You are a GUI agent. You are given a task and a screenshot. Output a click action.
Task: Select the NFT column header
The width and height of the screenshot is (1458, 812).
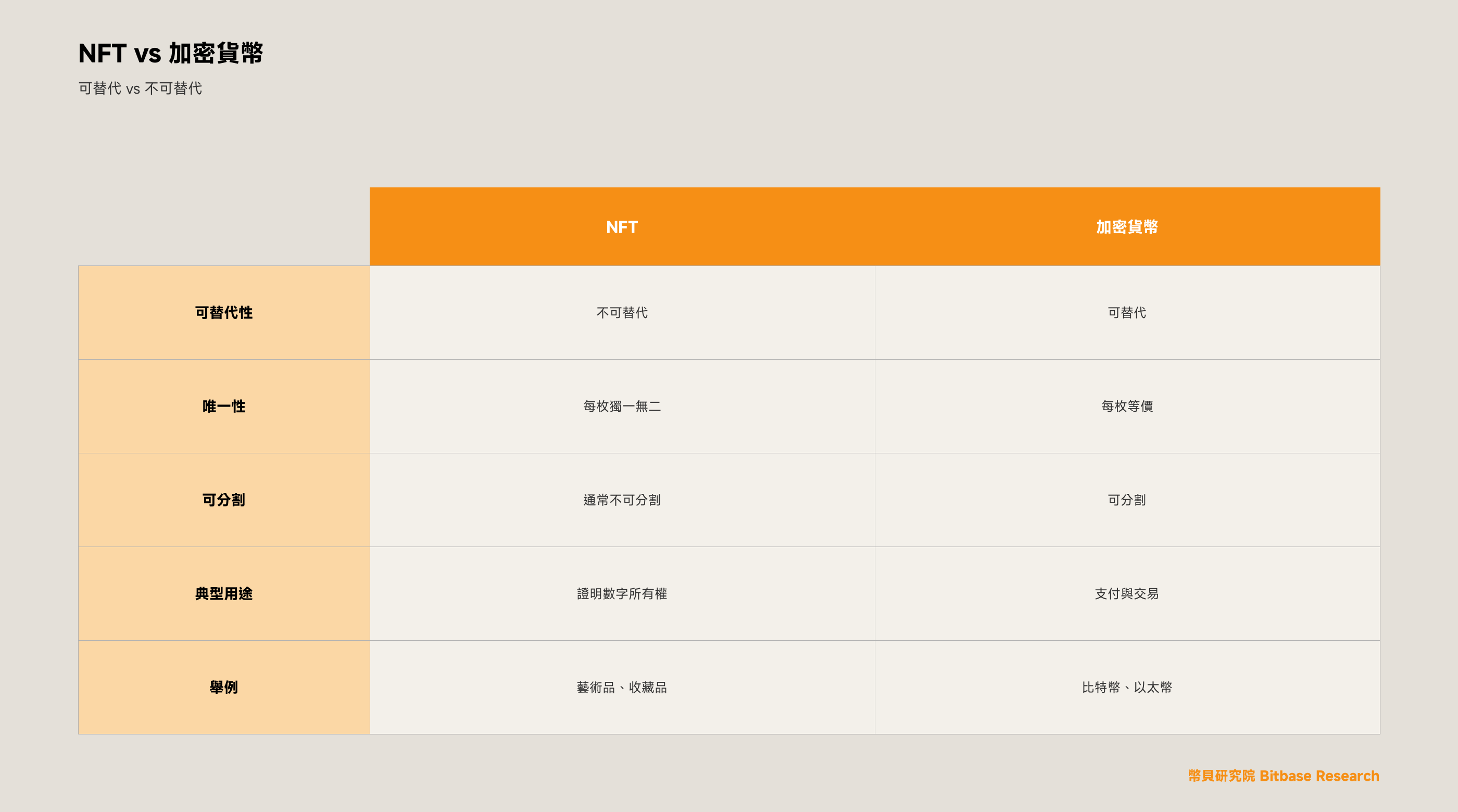pyautogui.click(x=622, y=226)
